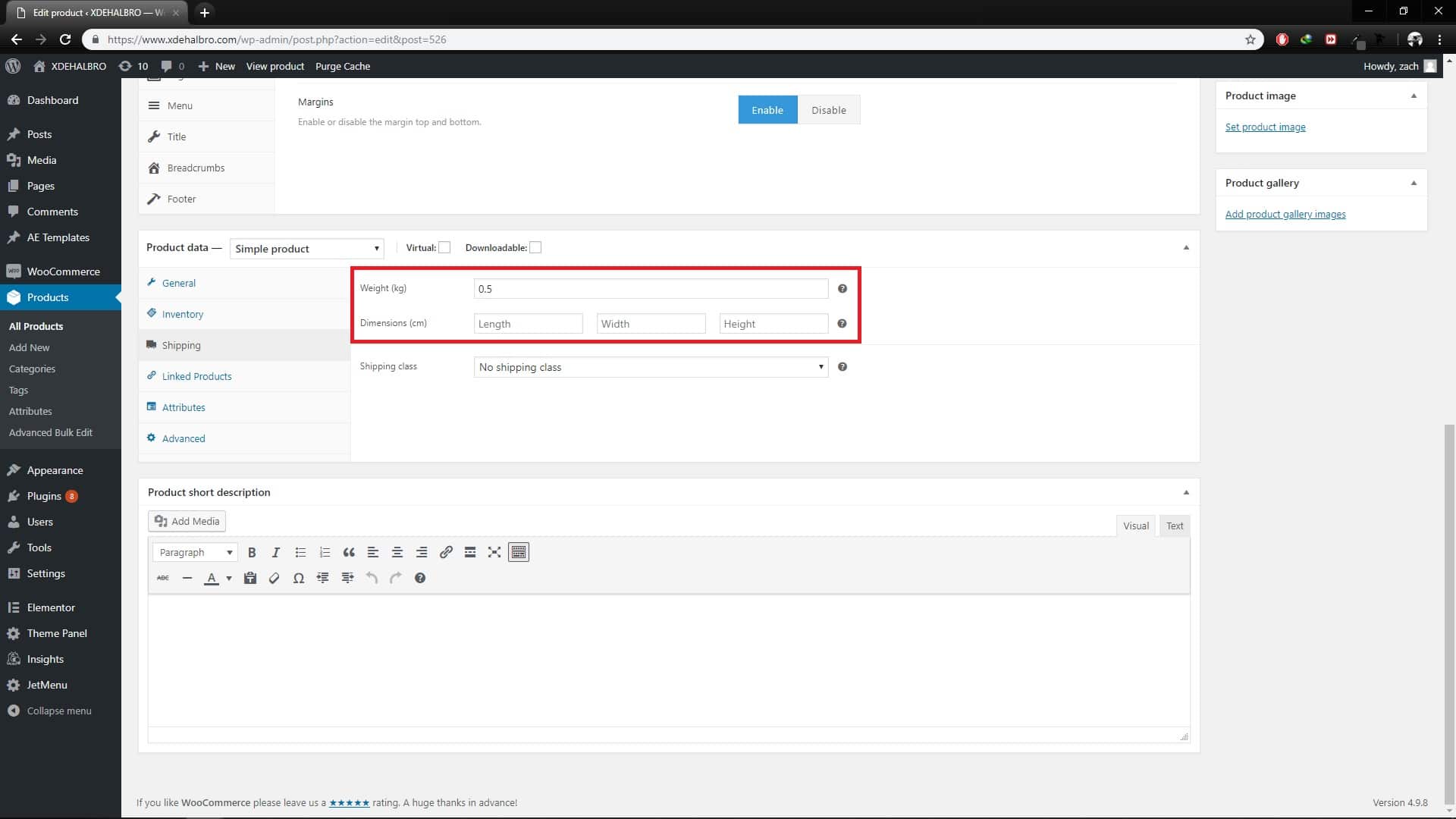
Task: Click the Add Media button
Action: click(x=187, y=521)
